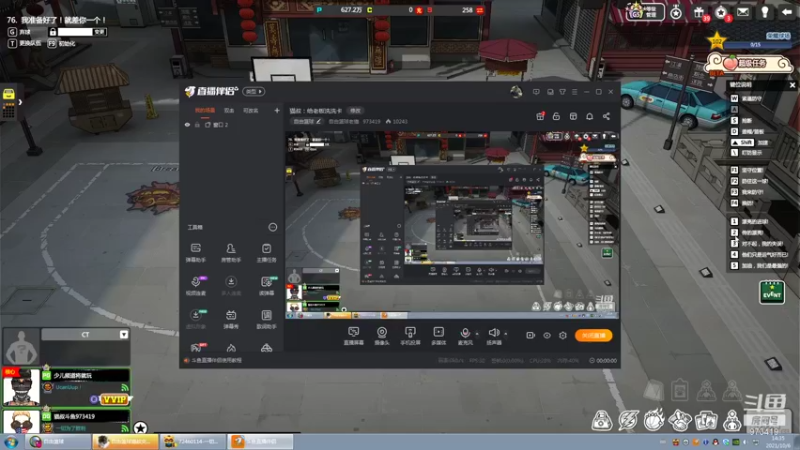
Task: Click the unlock padlock icon in room info bar
Action: 556,116
